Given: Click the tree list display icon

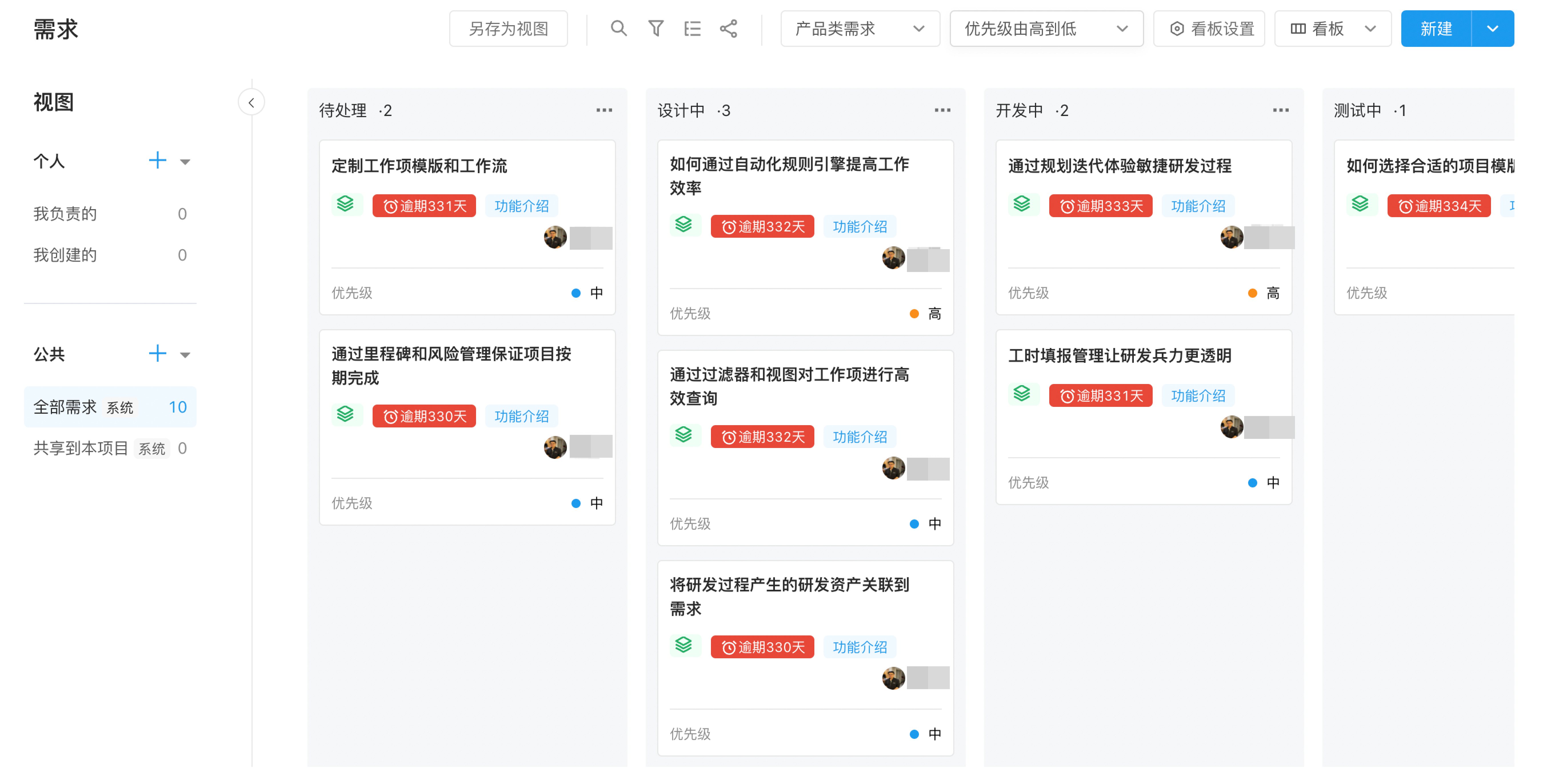Looking at the screenshot, I should pyautogui.click(x=692, y=29).
